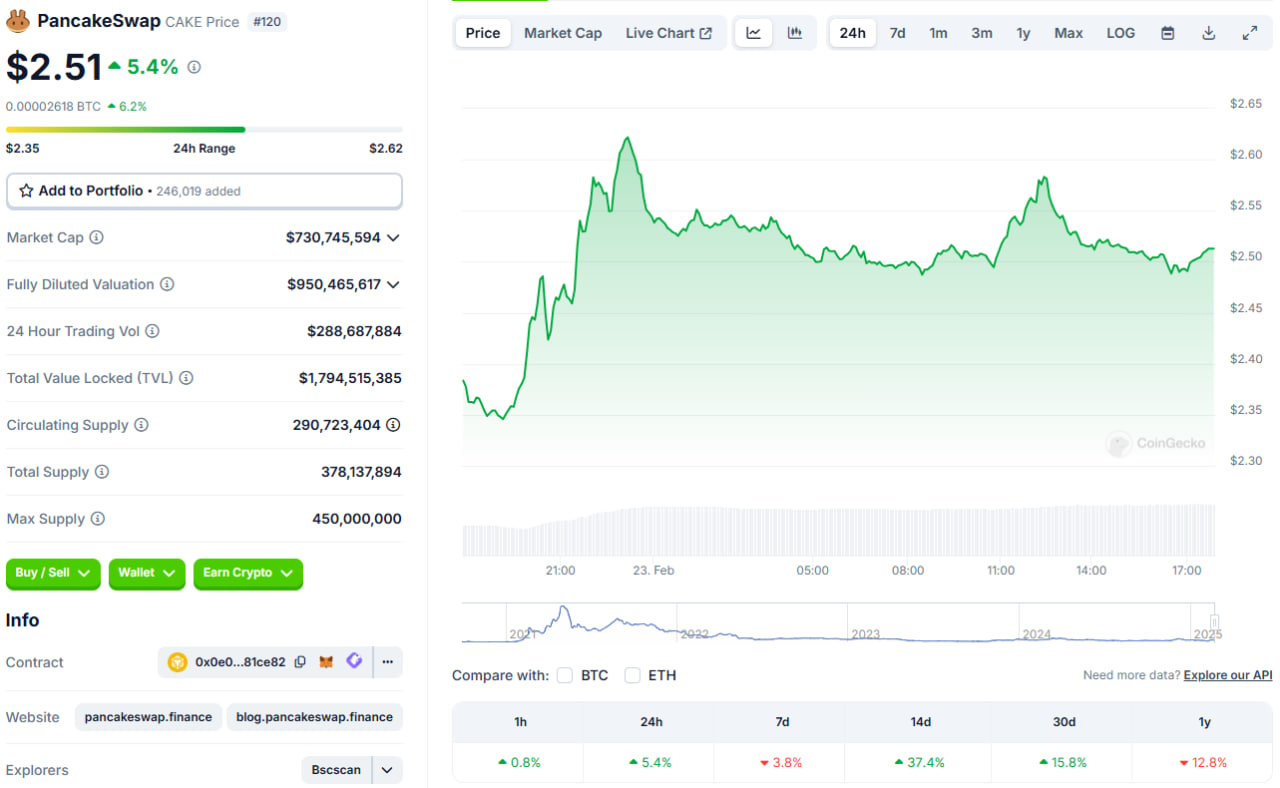Click the Fully Diluted Valuation info icon

[x=167, y=284]
